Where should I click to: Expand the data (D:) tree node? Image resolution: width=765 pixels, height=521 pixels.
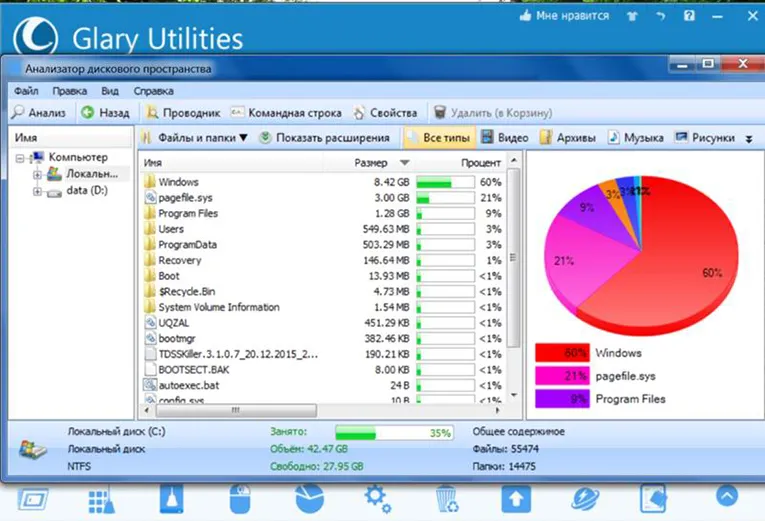click(x=37, y=192)
